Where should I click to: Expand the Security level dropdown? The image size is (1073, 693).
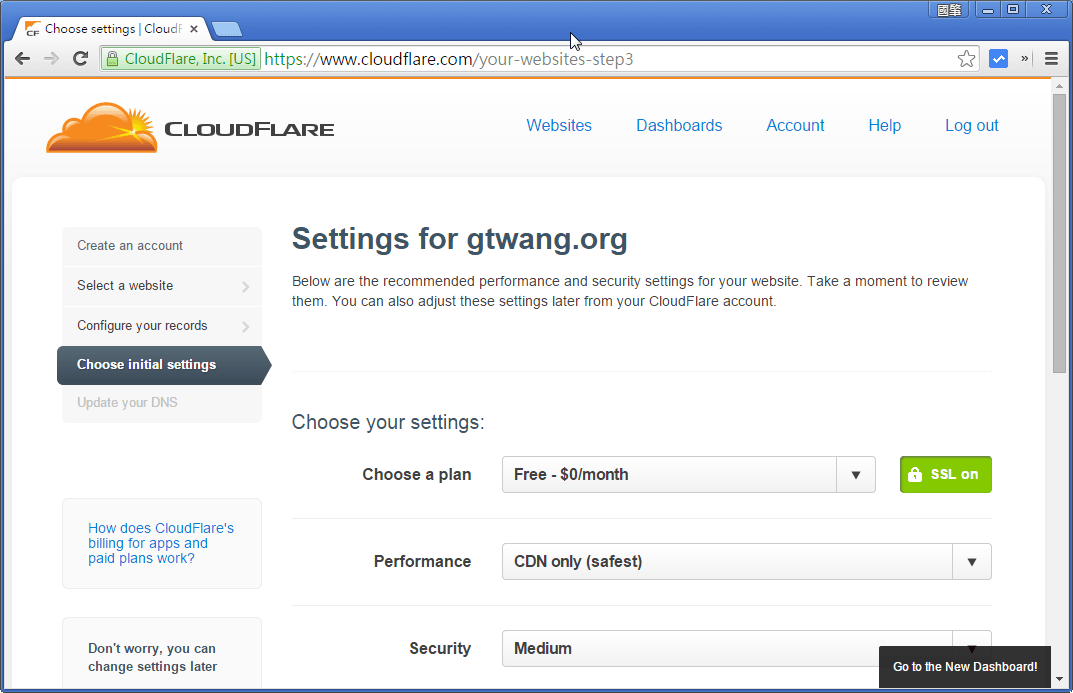click(971, 648)
